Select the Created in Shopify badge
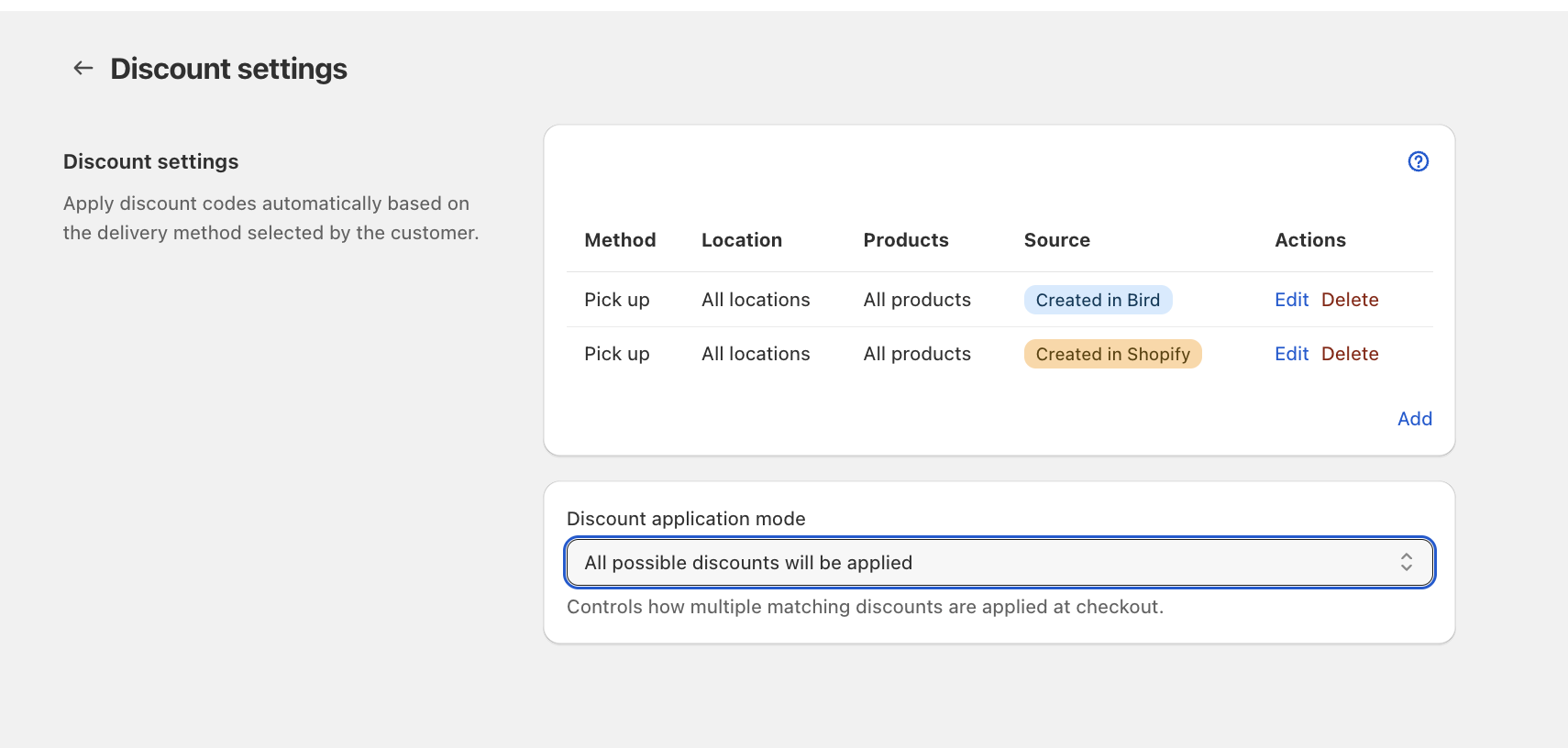 tap(1112, 354)
